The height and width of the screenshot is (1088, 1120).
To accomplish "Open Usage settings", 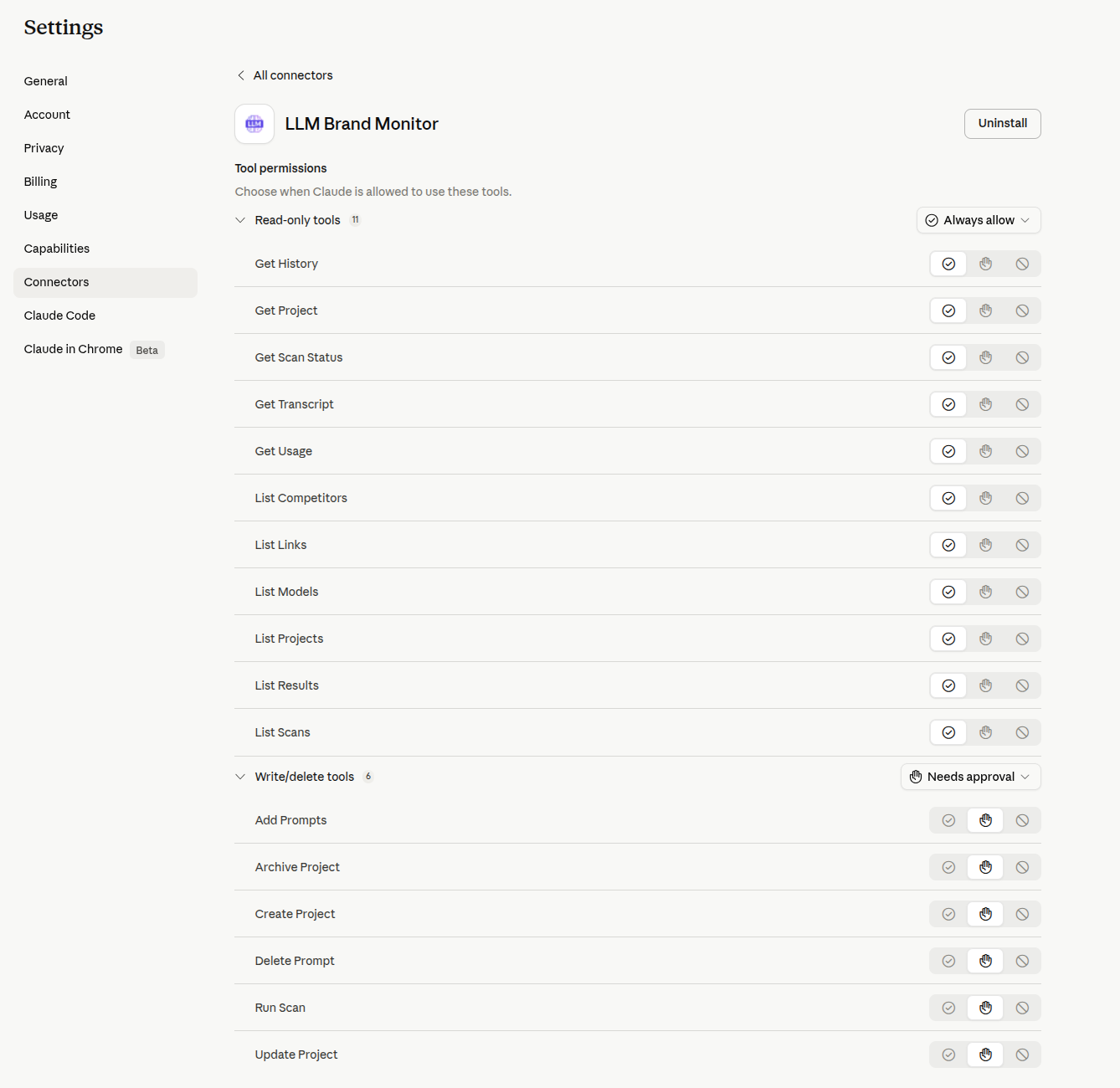I will click(105, 215).
